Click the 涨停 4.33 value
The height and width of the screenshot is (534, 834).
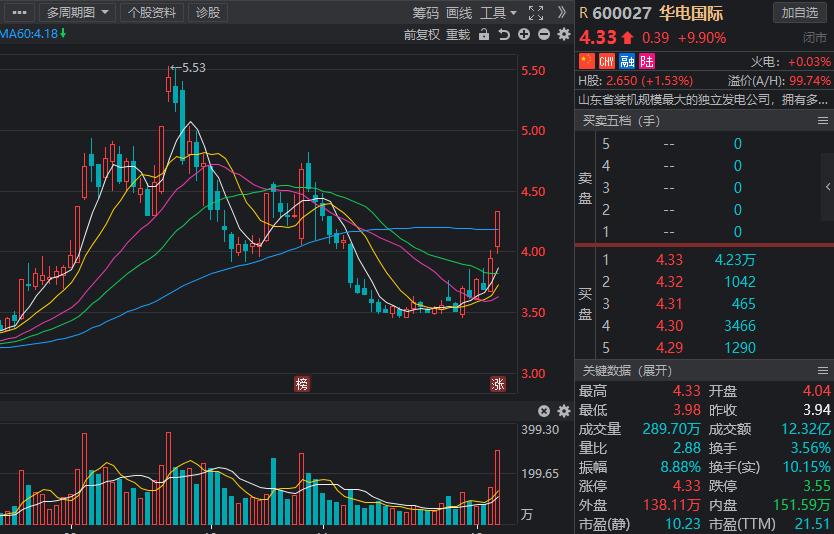[687, 486]
